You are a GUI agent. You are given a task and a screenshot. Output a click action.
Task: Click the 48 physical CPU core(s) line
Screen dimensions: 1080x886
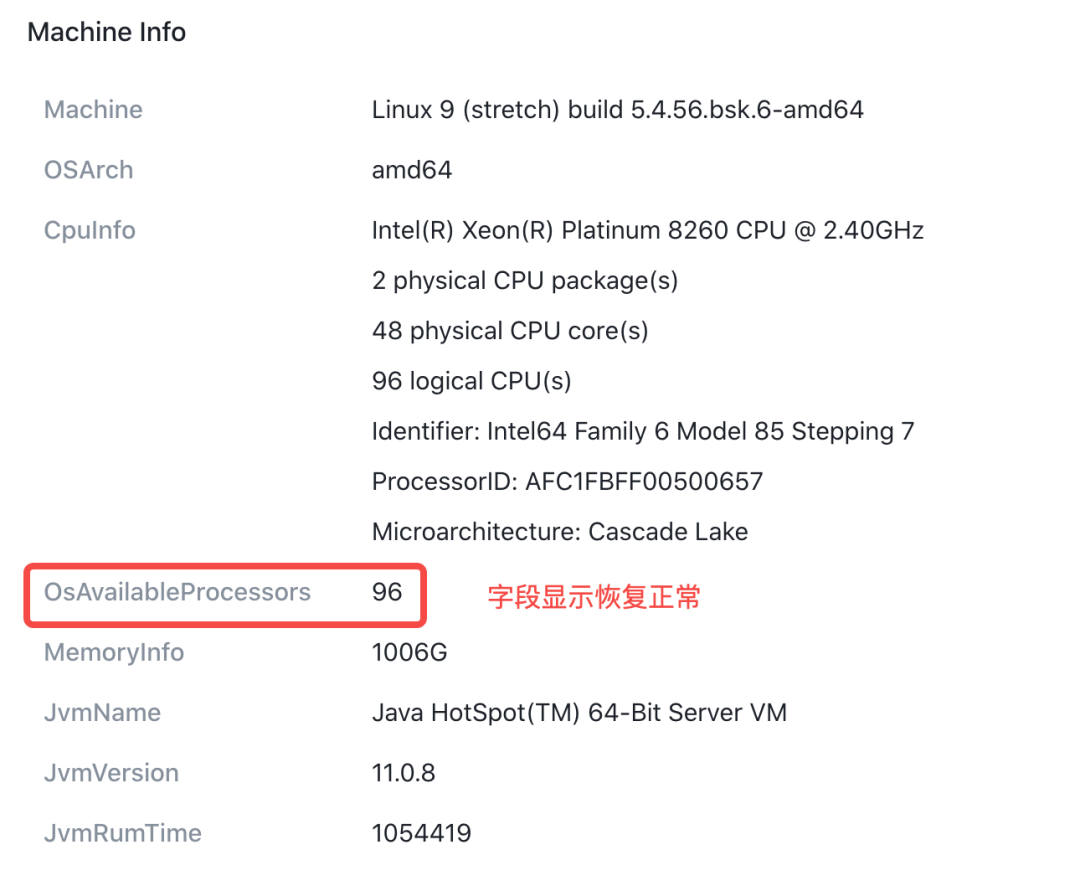click(510, 331)
